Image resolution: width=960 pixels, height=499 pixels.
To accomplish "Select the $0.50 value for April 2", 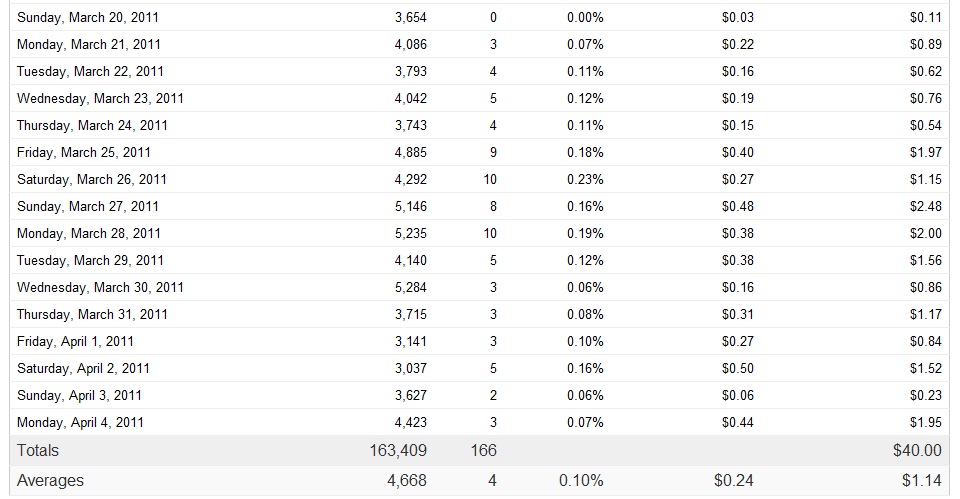I will point(738,369).
